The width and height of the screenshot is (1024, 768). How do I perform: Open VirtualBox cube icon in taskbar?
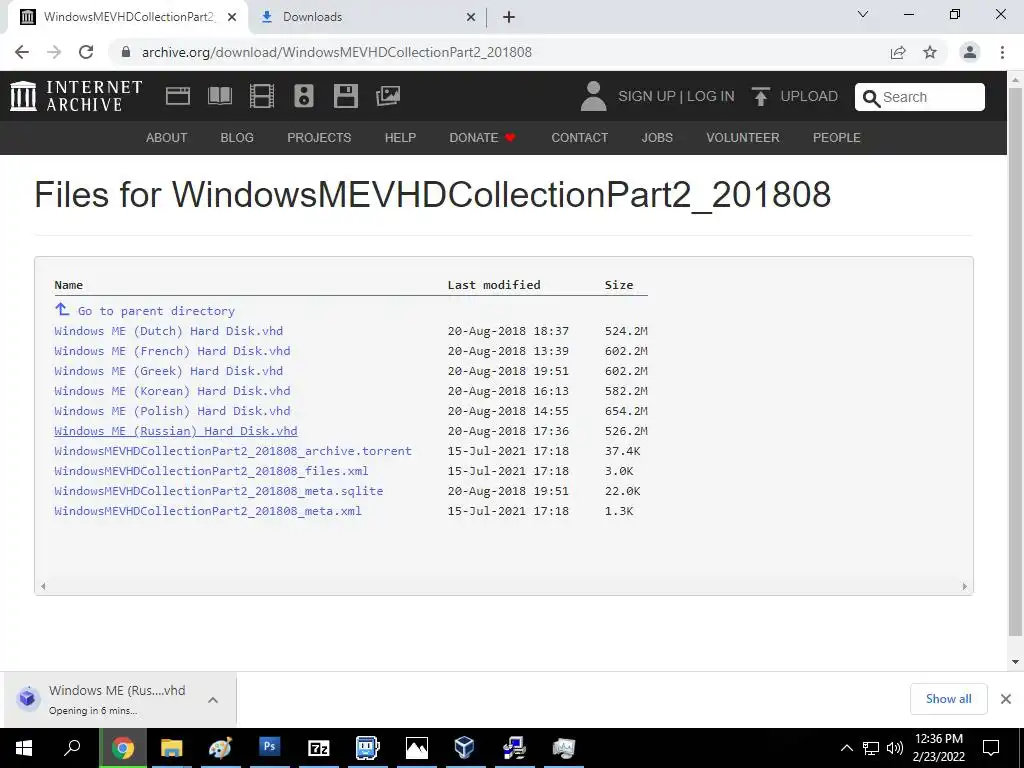(464, 747)
